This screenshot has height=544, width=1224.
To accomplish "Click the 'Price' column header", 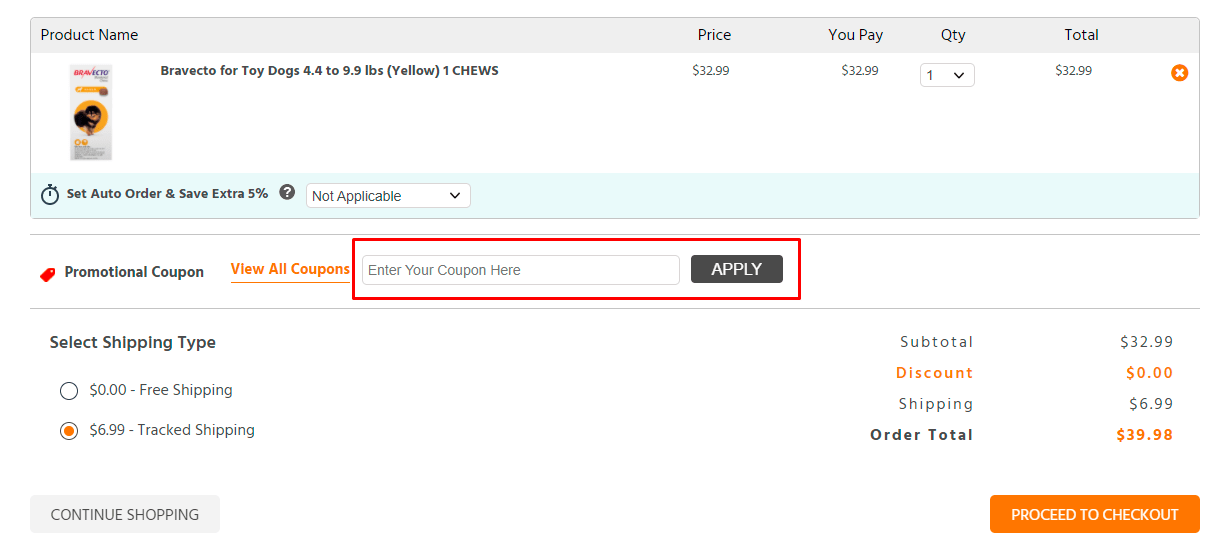I will point(714,35).
